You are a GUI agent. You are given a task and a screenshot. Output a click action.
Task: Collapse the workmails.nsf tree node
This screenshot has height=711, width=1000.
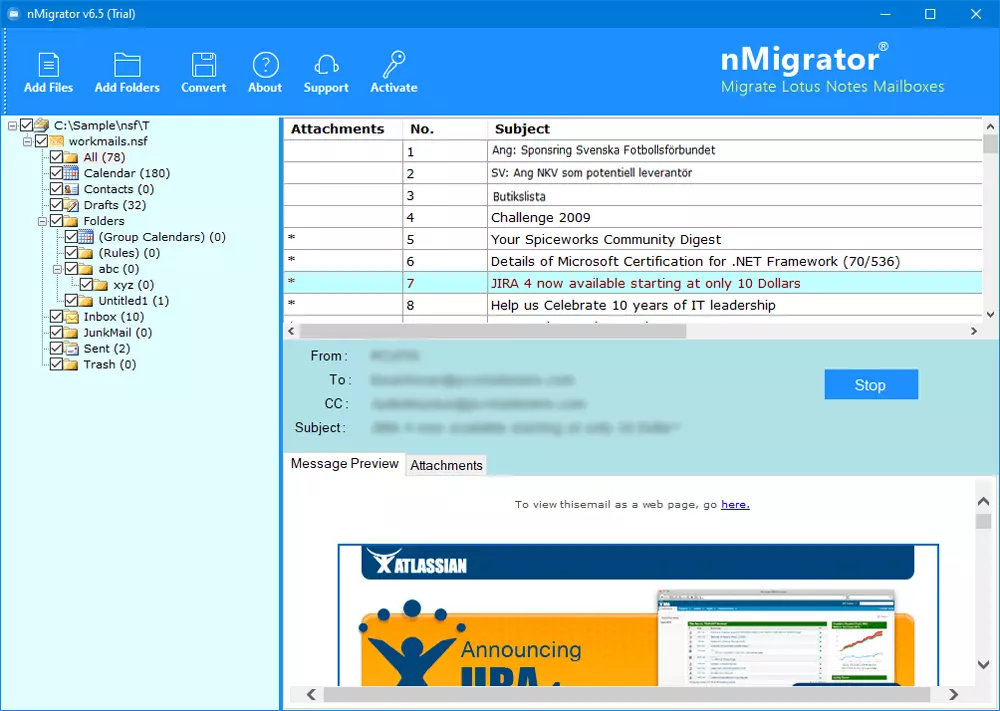pyautogui.click(x=27, y=142)
